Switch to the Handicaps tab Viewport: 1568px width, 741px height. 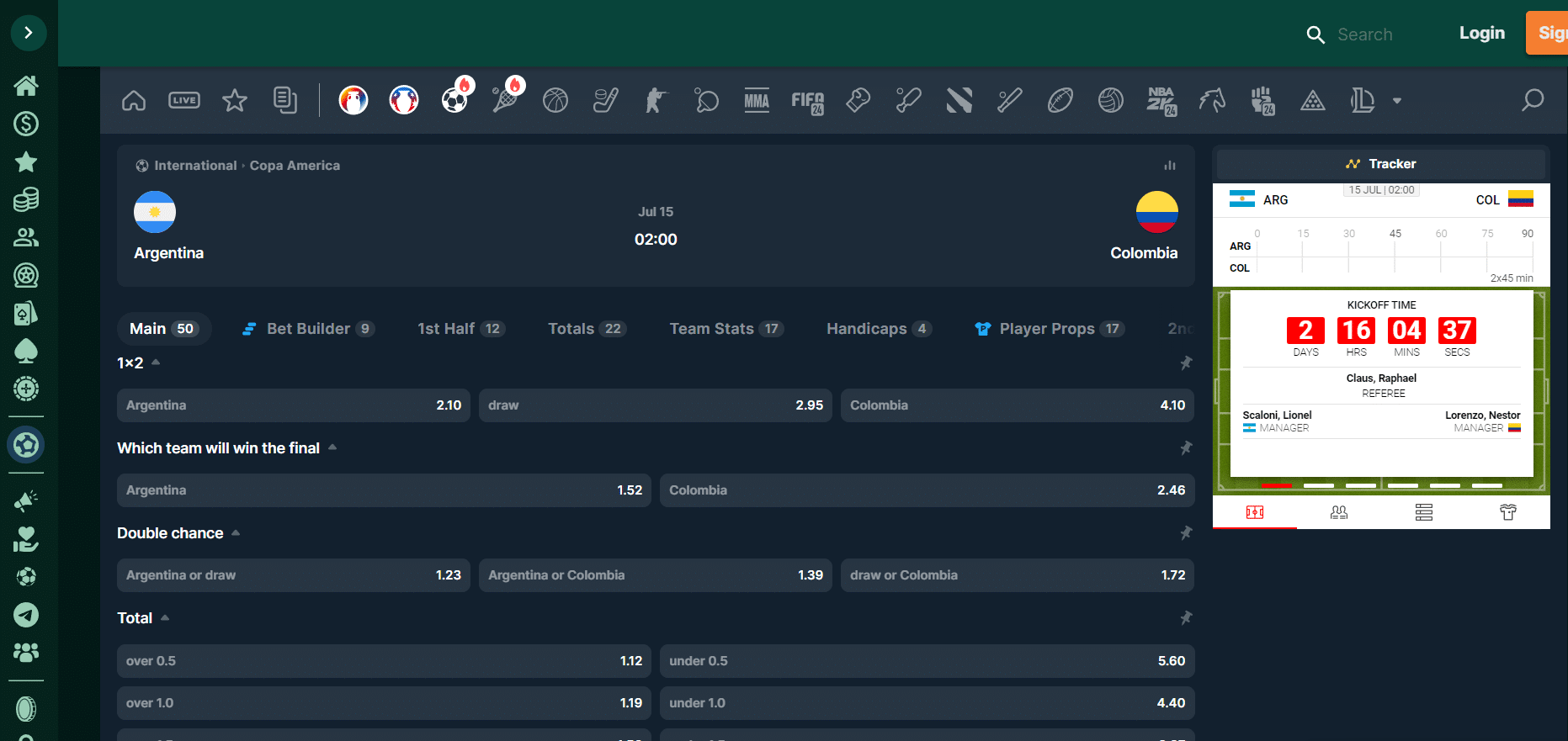click(x=879, y=329)
